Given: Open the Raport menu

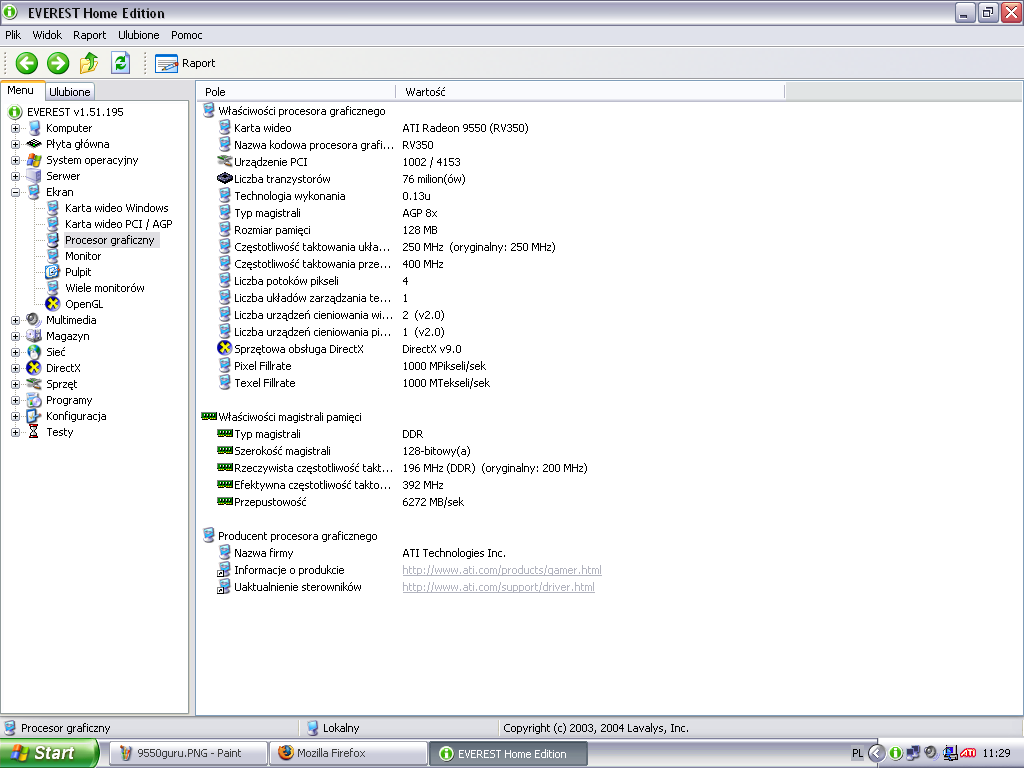Looking at the screenshot, I should pos(89,35).
